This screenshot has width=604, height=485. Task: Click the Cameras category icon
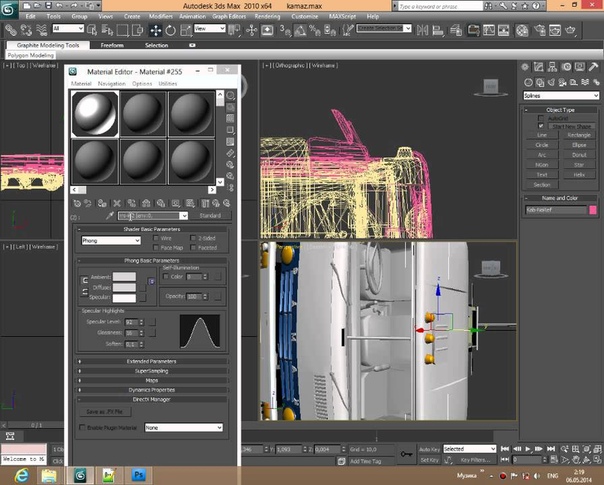tap(562, 82)
